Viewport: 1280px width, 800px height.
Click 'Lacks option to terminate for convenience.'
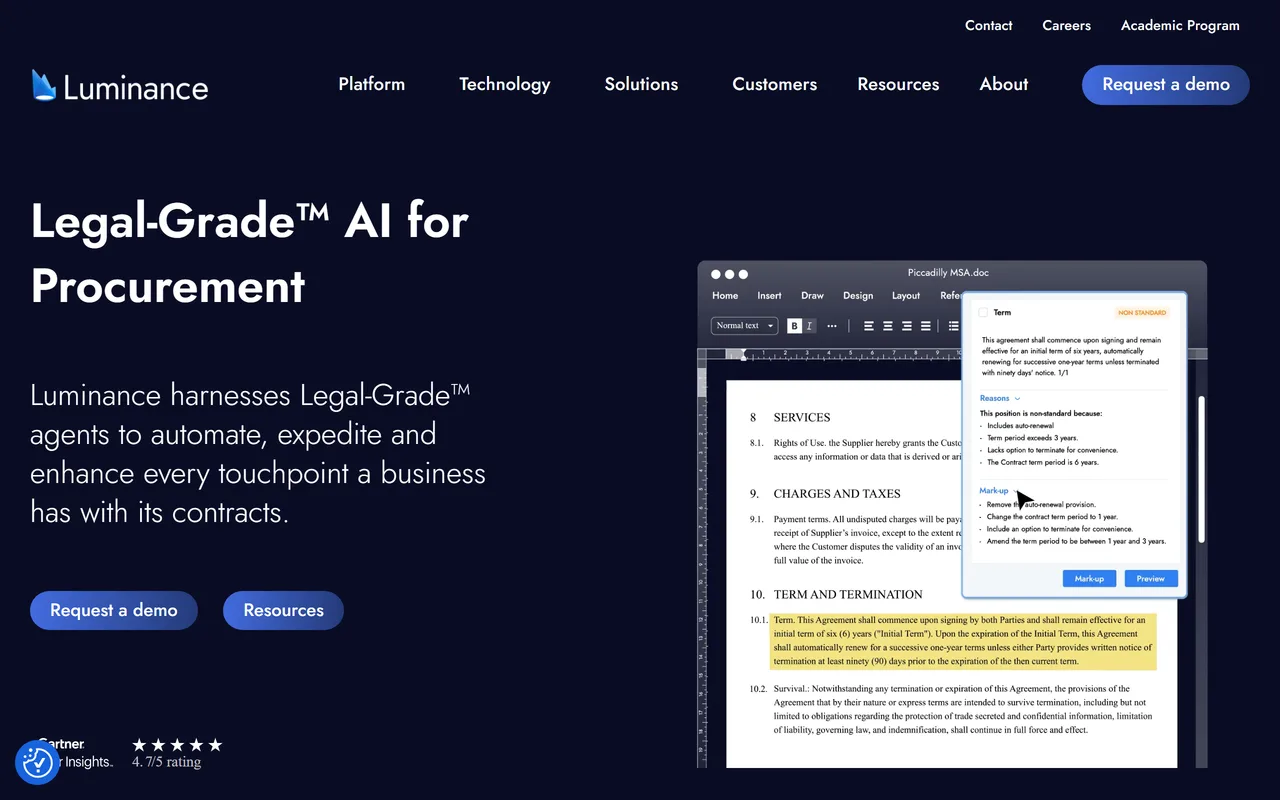(1052, 450)
